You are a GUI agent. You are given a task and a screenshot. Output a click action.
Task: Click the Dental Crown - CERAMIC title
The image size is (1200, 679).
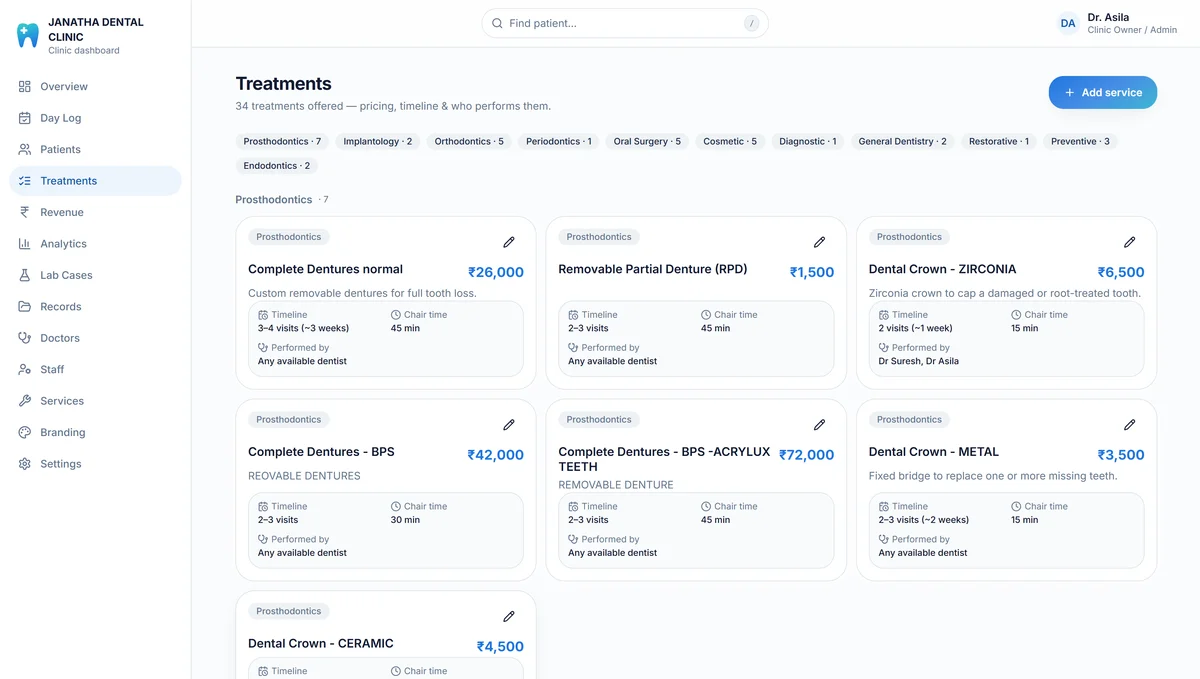click(321, 644)
